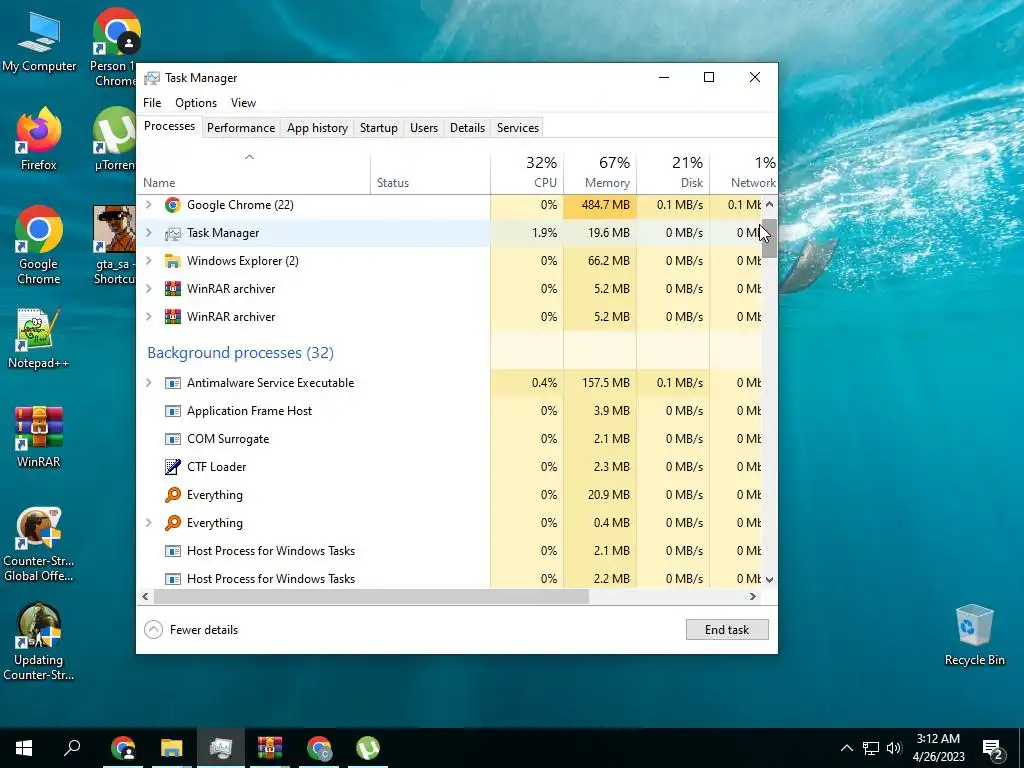Click the Application Frame Host icon

click(x=172, y=411)
